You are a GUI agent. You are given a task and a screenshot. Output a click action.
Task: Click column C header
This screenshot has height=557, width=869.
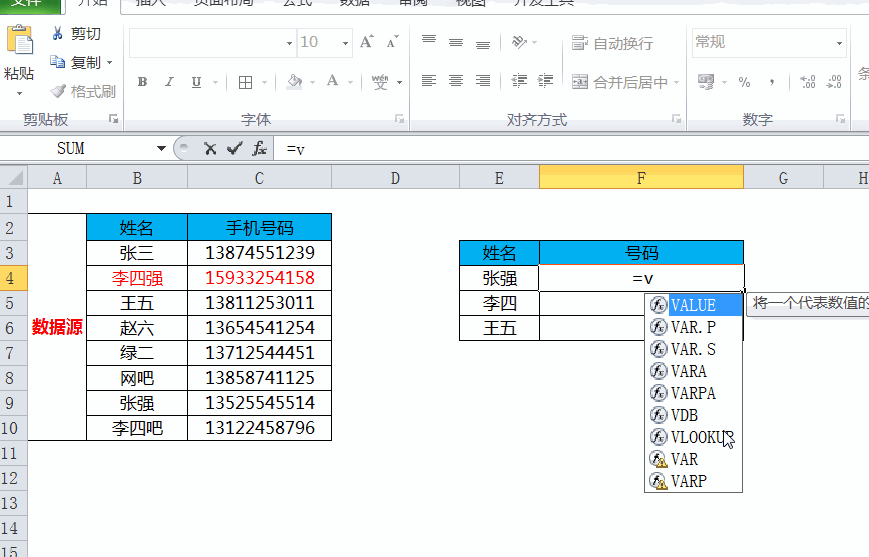(259, 178)
